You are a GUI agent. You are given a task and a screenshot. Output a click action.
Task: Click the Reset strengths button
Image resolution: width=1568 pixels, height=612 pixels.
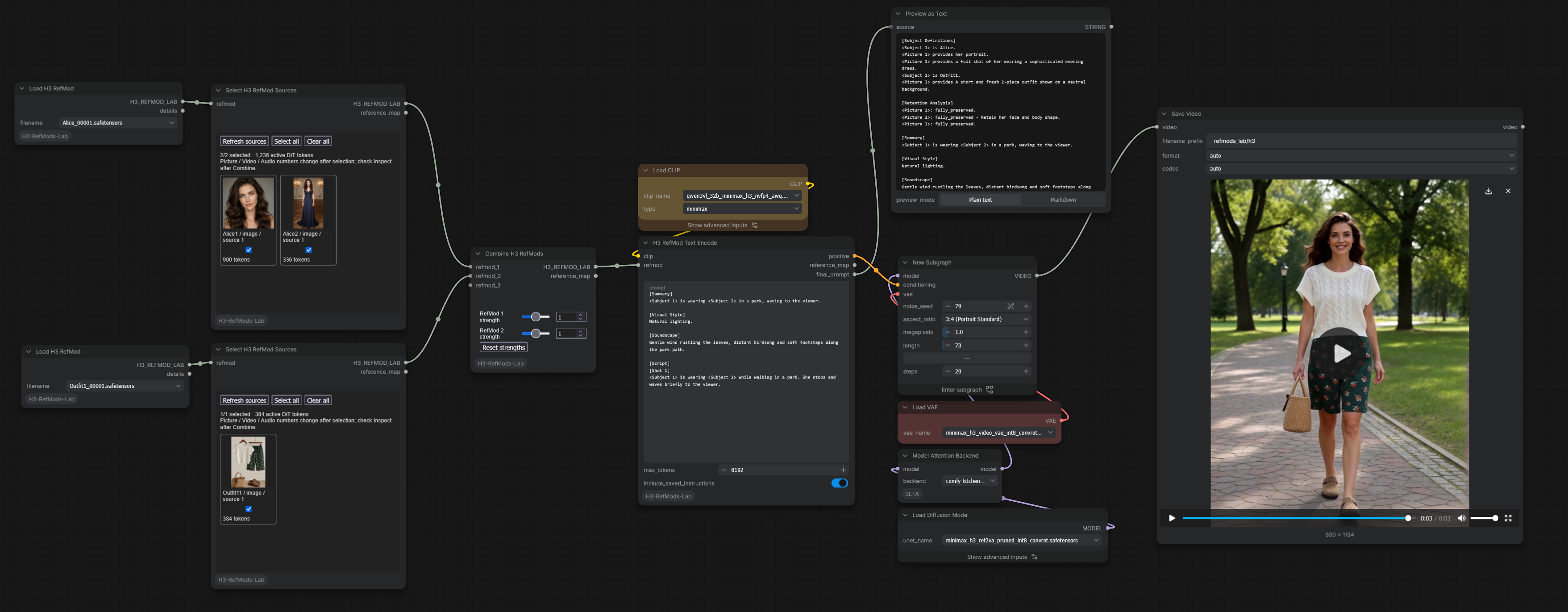coord(503,348)
